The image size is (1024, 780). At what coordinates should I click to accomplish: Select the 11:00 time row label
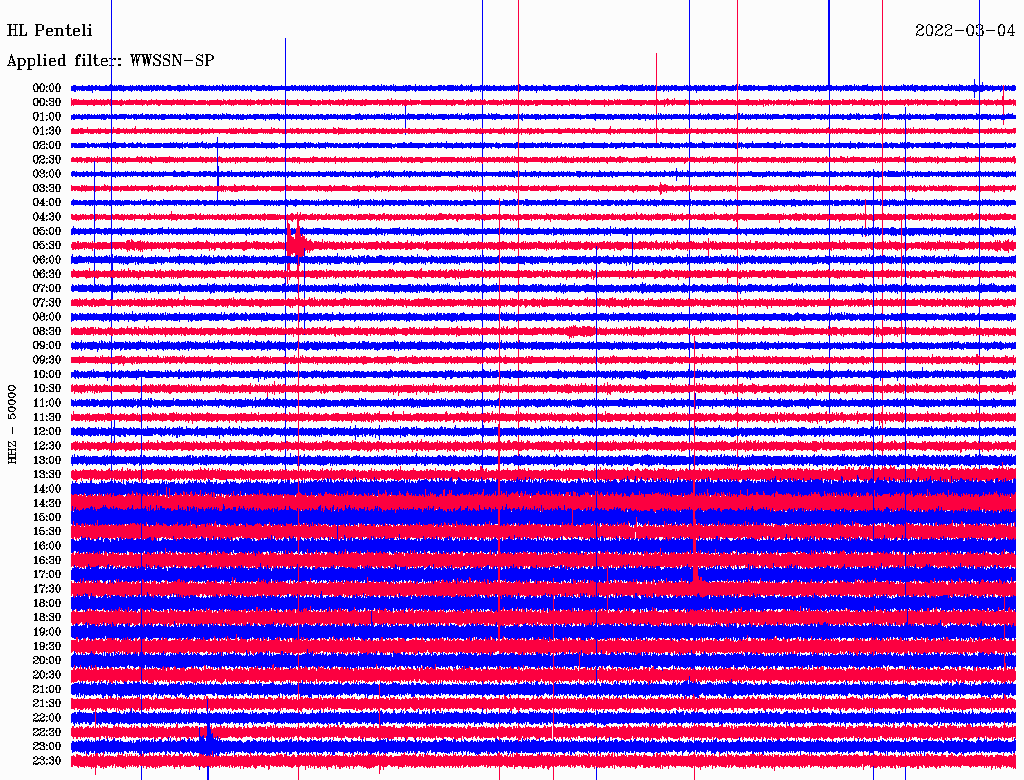point(47,402)
